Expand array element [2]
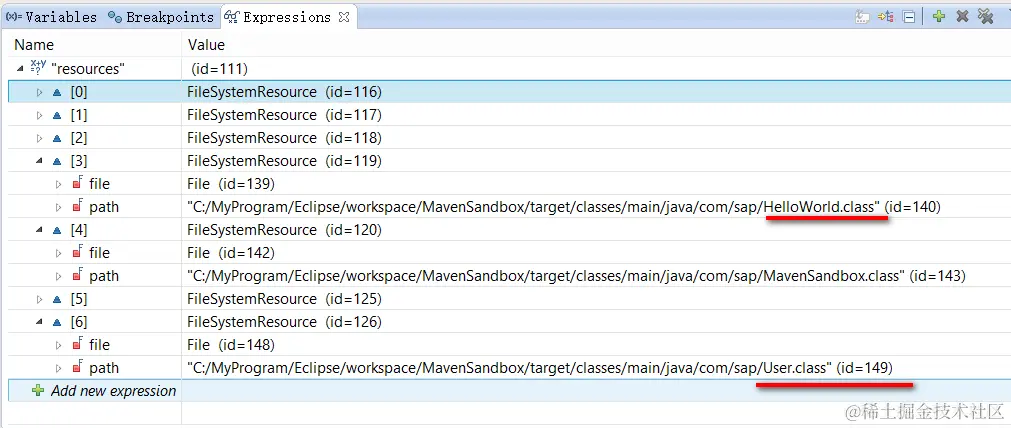The width and height of the screenshot is (1011, 428). (x=39, y=139)
